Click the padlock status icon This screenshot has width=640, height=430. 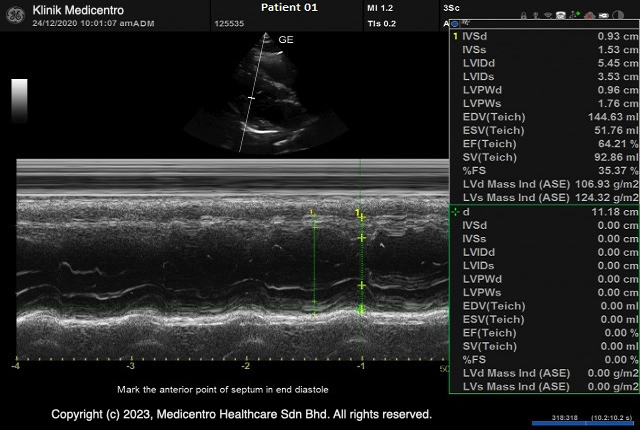[x=524, y=16]
